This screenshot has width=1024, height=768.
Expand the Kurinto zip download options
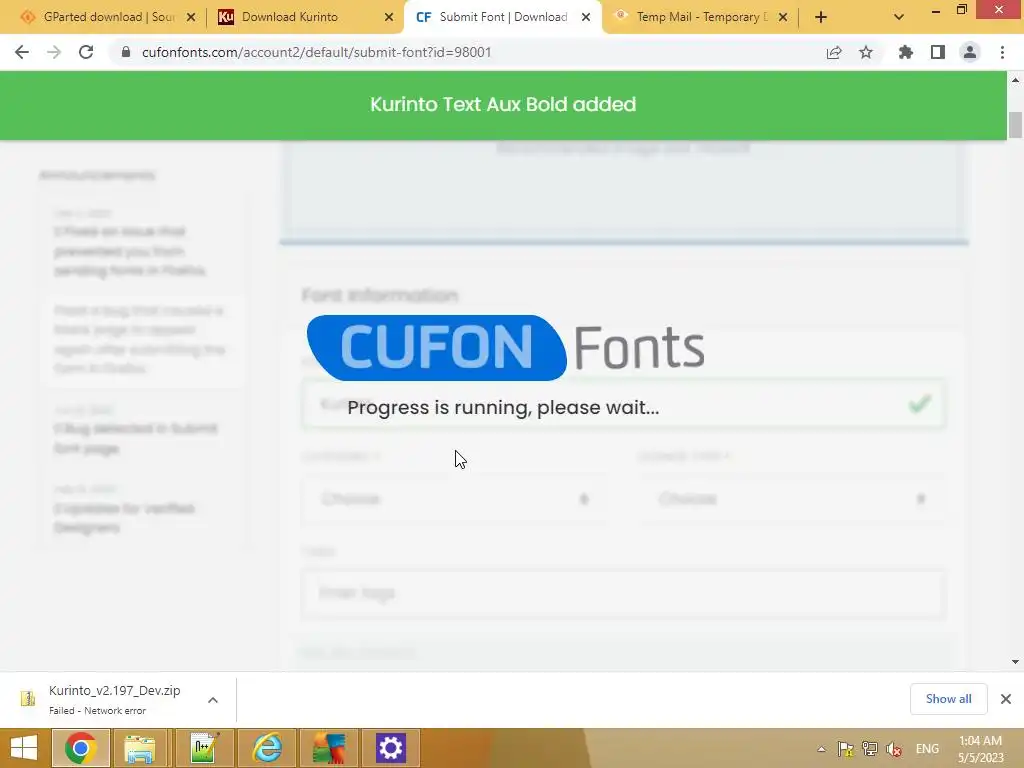213,699
